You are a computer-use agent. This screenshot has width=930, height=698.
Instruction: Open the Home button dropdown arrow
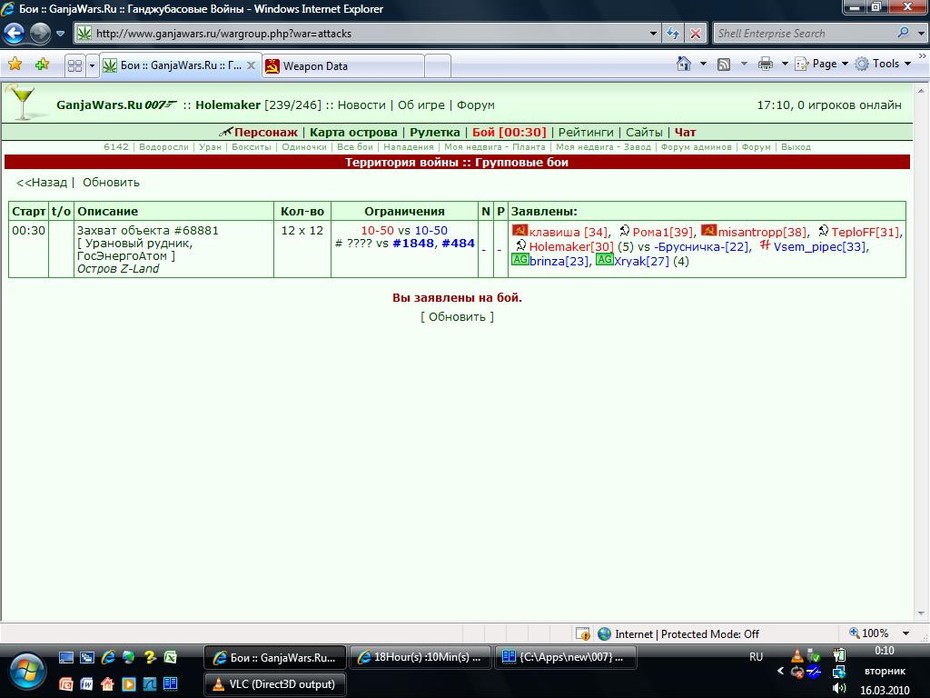(x=703, y=63)
